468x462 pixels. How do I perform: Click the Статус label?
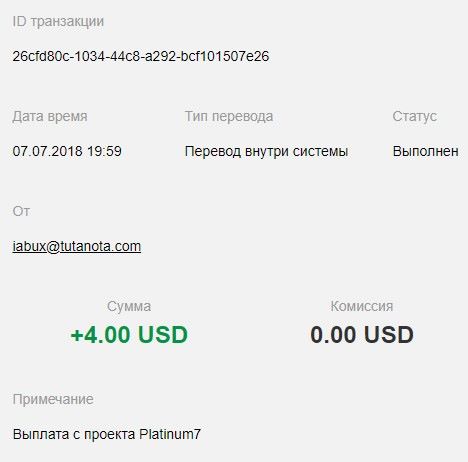414,117
